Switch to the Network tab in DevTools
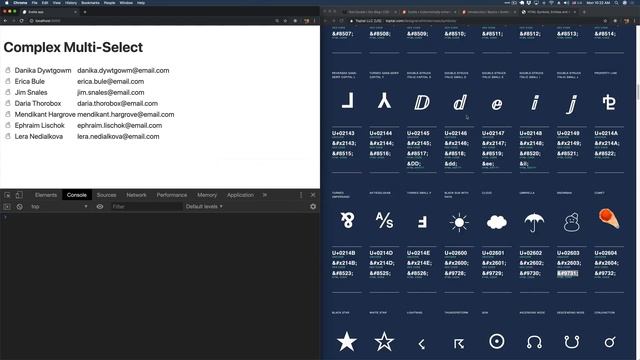Image resolution: width=640 pixels, height=360 pixels. (x=136, y=195)
